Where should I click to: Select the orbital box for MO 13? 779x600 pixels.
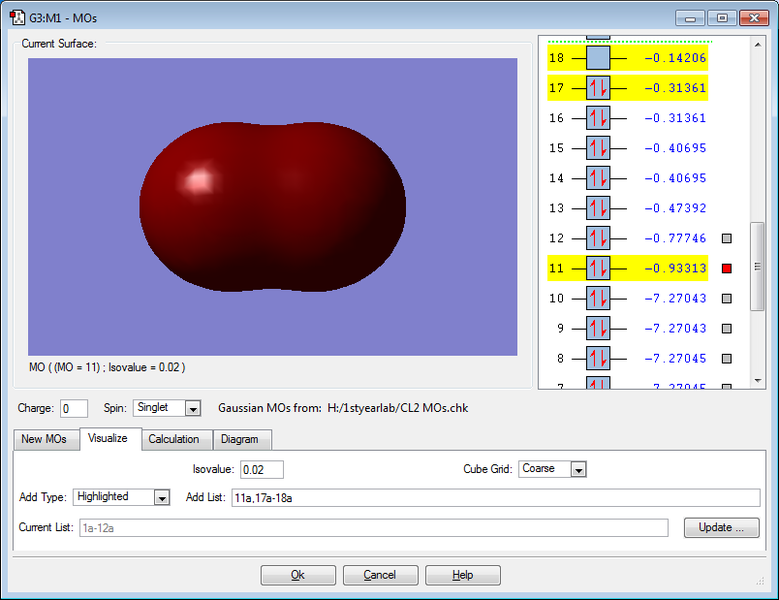pyautogui.click(x=597, y=208)
